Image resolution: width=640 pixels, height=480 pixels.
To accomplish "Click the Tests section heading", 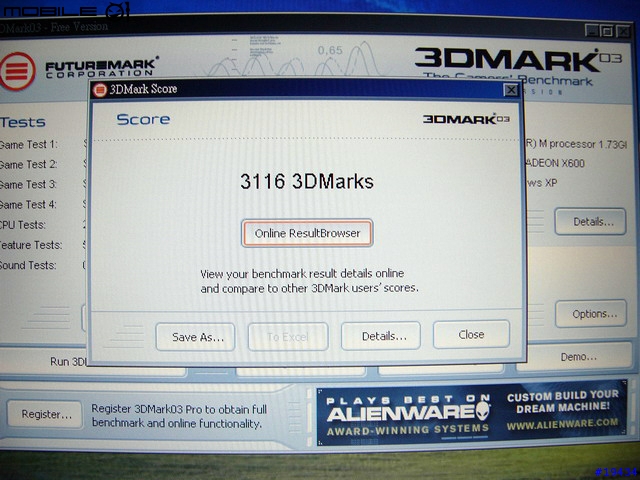I will pyautogui.click(x=22, y=122).
